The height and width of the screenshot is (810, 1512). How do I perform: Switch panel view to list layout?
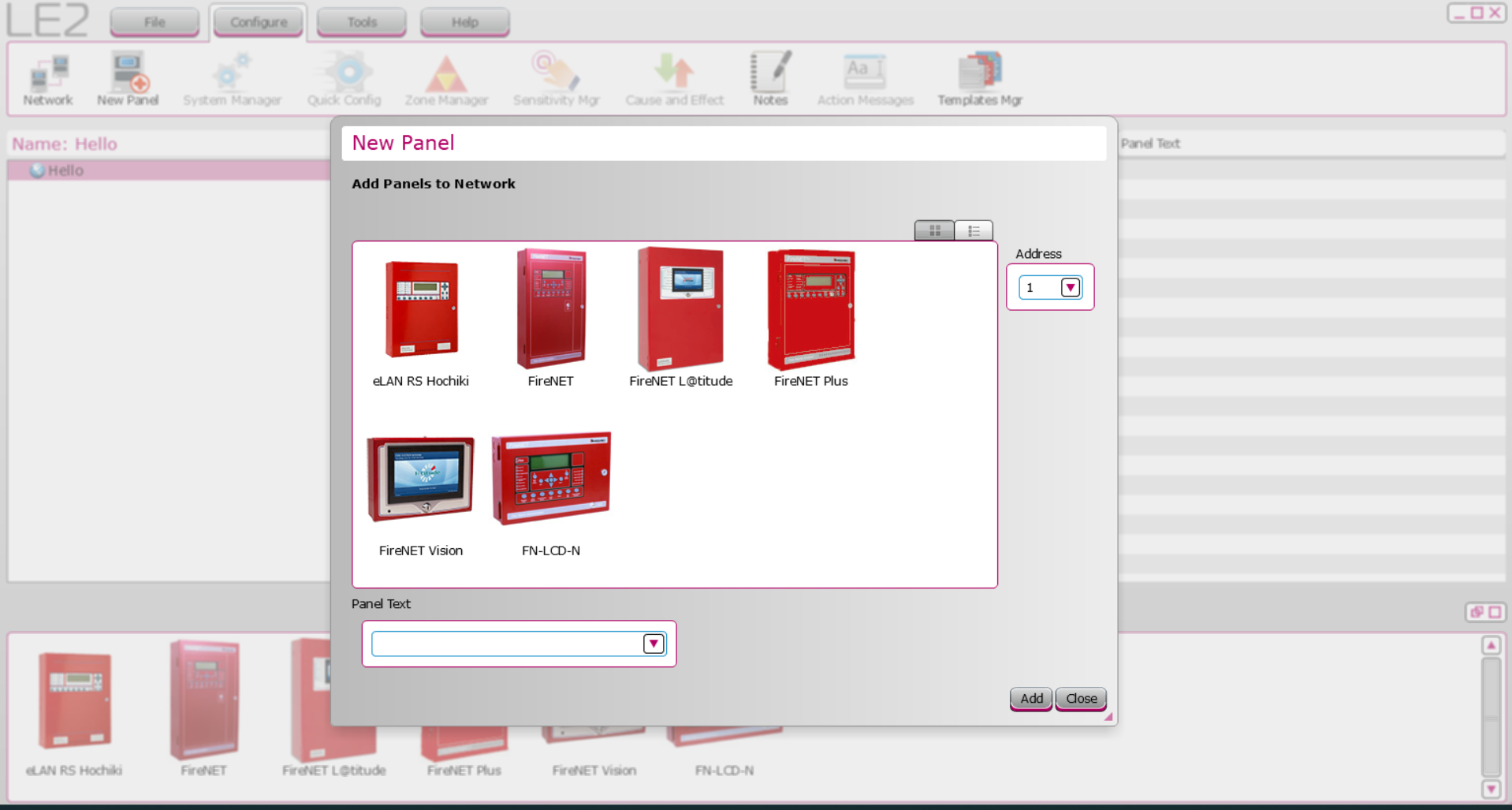[974, 230]
